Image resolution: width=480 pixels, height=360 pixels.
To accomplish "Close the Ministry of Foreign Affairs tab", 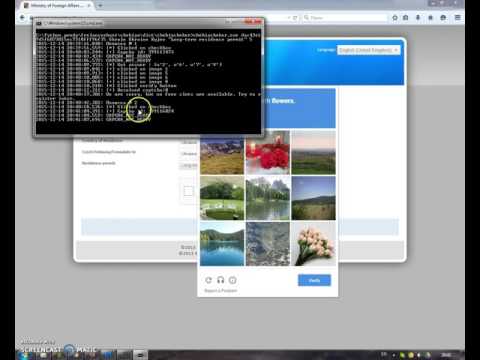I will 89,5.
